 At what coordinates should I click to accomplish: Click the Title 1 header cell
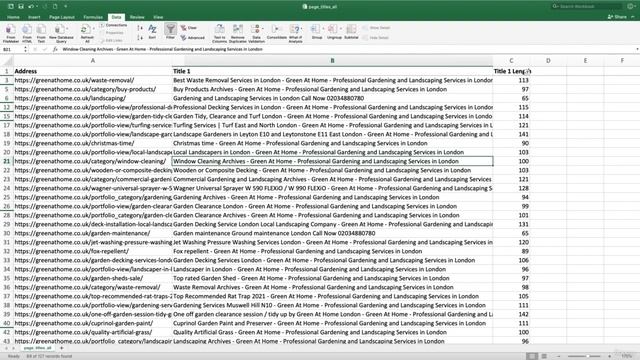point(332,71)
